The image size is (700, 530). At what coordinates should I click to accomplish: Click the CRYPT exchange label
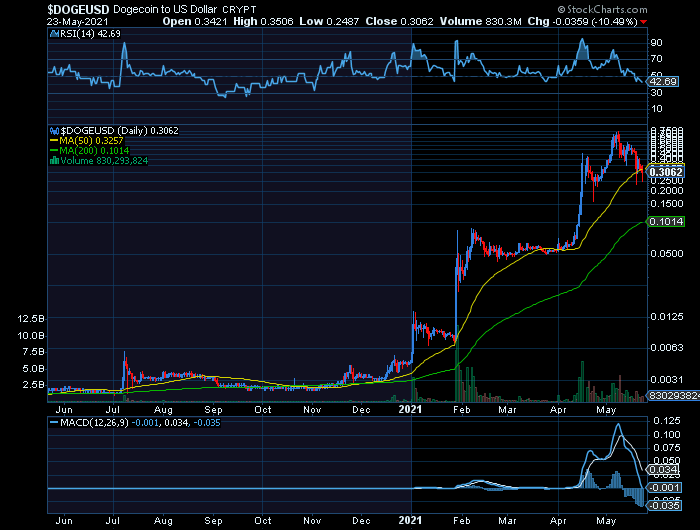click(239, 9)
